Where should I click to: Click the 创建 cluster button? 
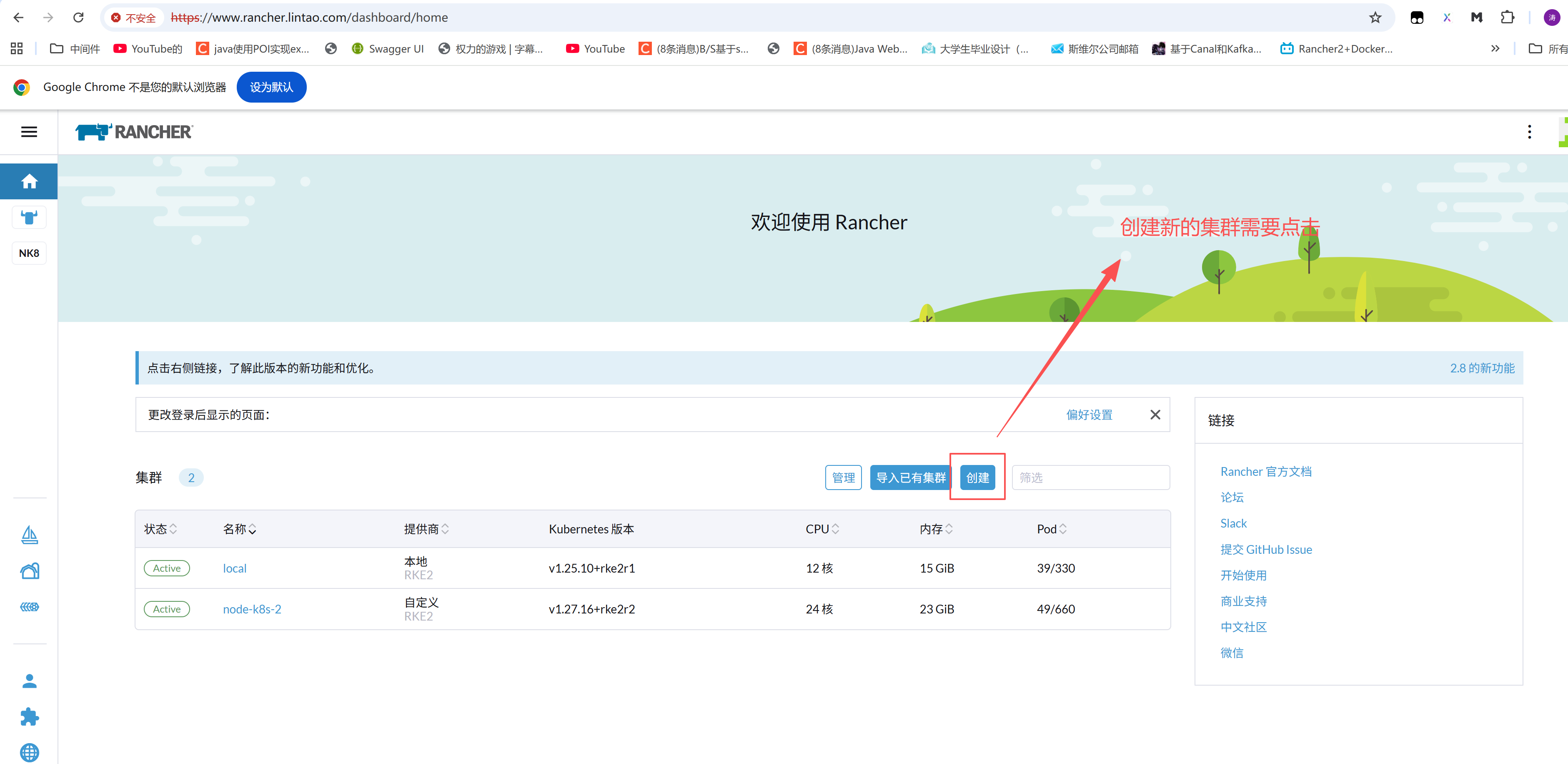coord(977,477)
